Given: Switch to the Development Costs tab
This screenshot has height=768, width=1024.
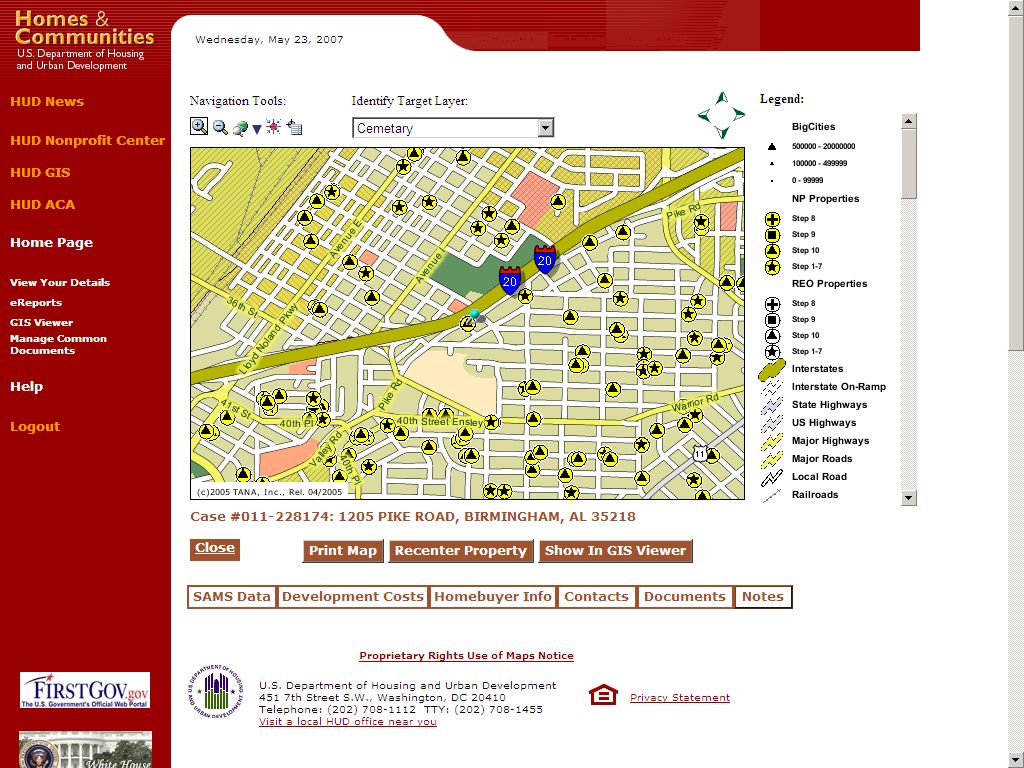Looking at the screenshot, I should (353, 597).
